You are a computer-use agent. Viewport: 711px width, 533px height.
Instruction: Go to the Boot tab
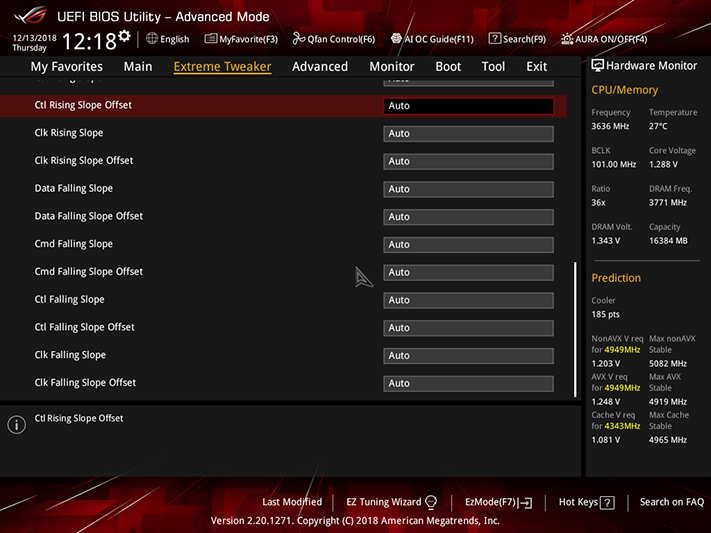coord(448,67)
